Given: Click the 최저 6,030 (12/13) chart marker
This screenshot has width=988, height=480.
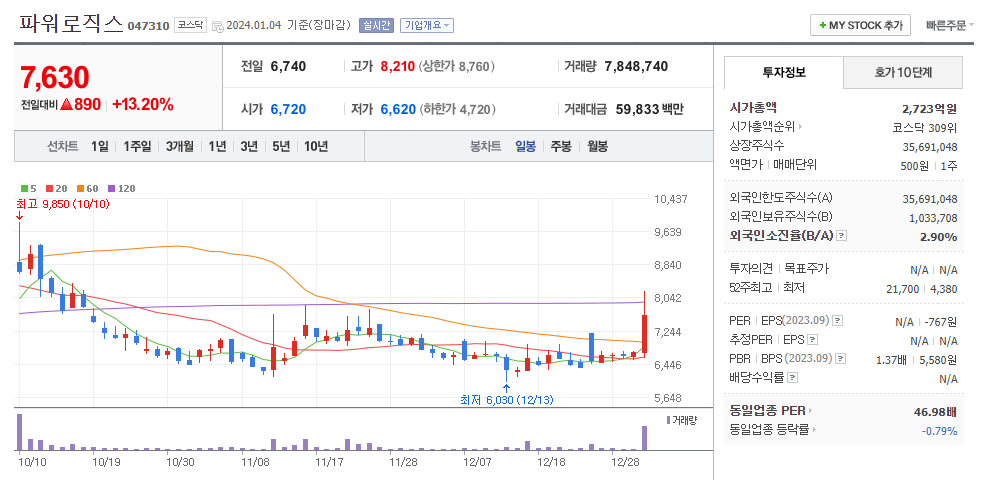Looking at the screenshot, I should 507,399.
